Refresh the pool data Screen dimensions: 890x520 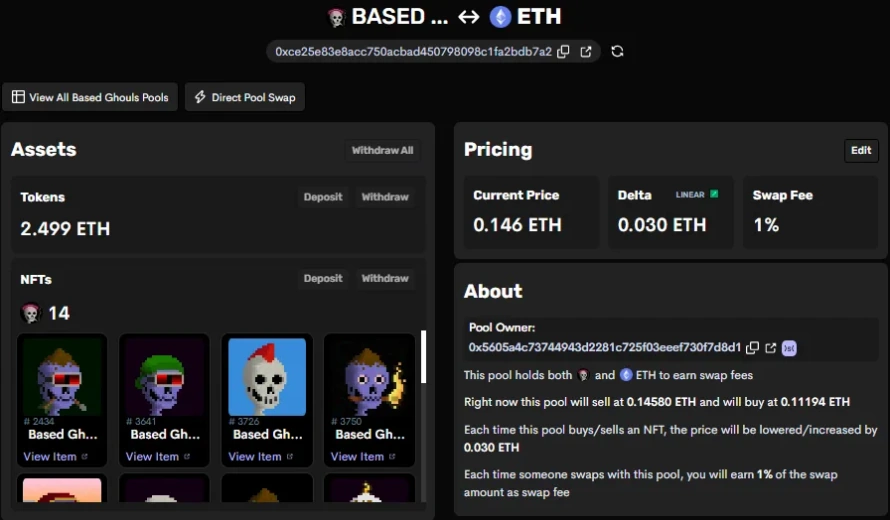point(618,52)
